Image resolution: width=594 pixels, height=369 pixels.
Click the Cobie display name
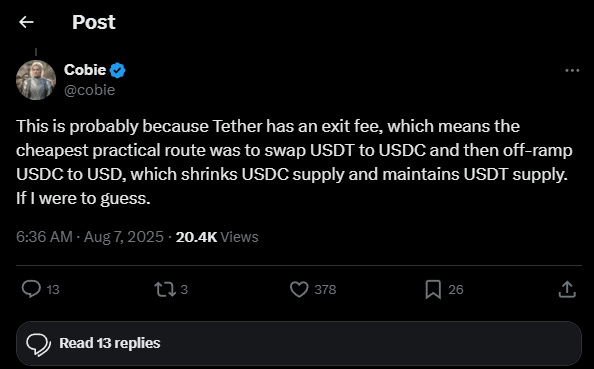[85, 70]
